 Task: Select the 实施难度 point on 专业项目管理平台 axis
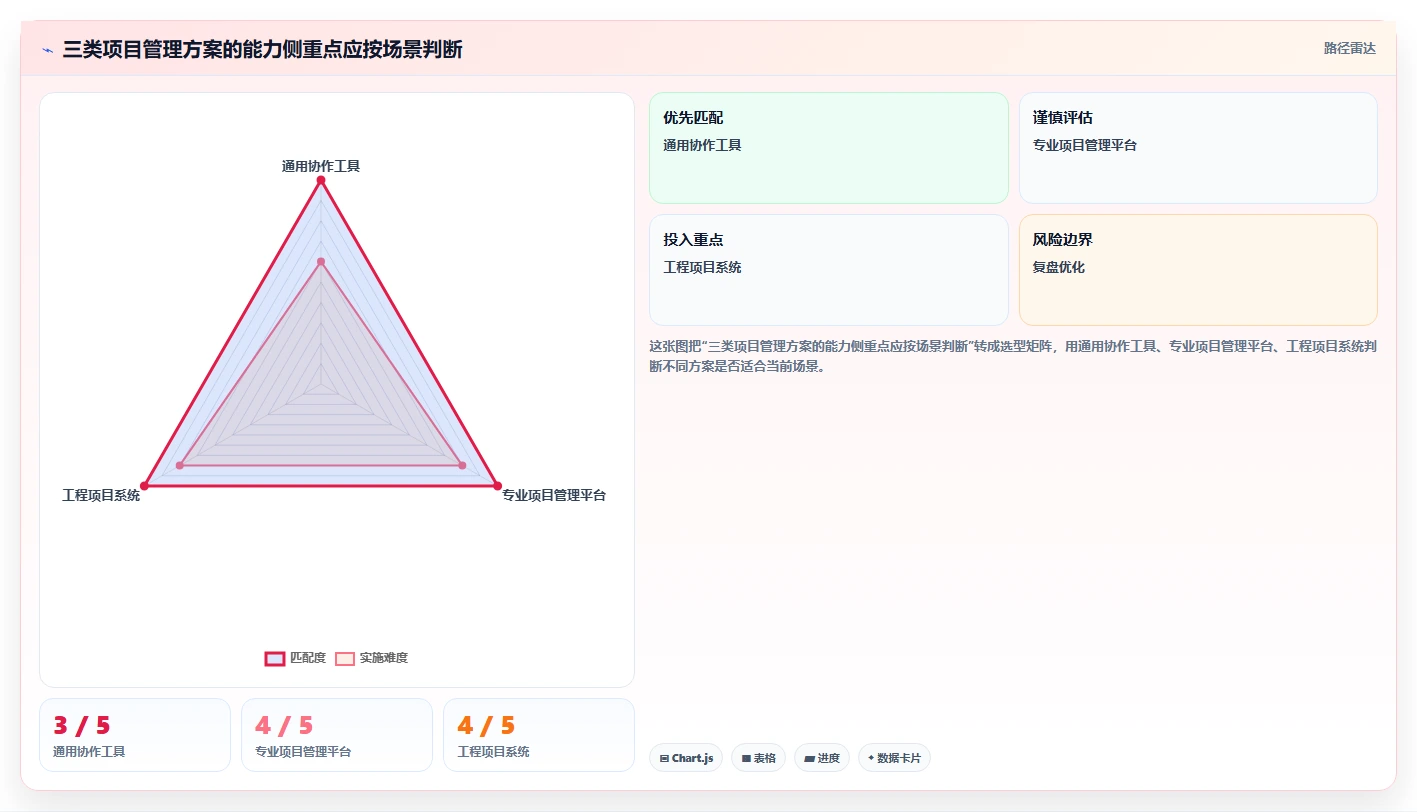tap(462, 465)
